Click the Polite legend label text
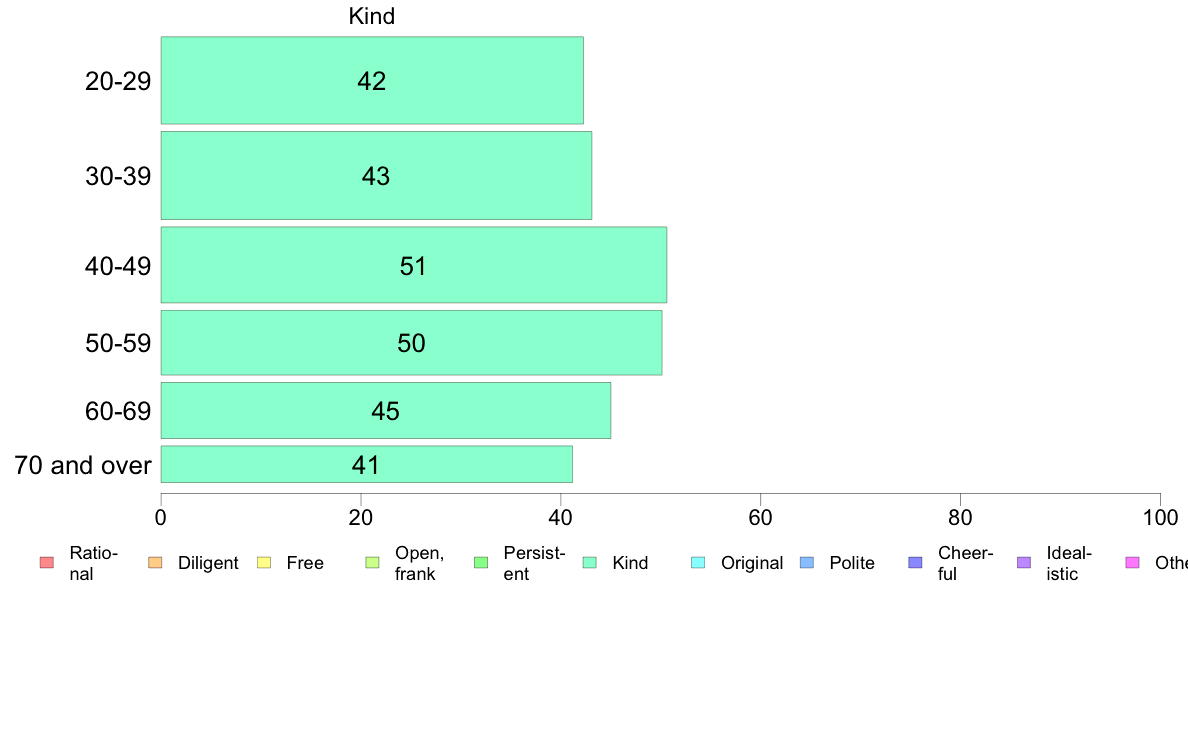This screenshot has width=1188, height=736. pyautogui.click(x=852, y=563)
